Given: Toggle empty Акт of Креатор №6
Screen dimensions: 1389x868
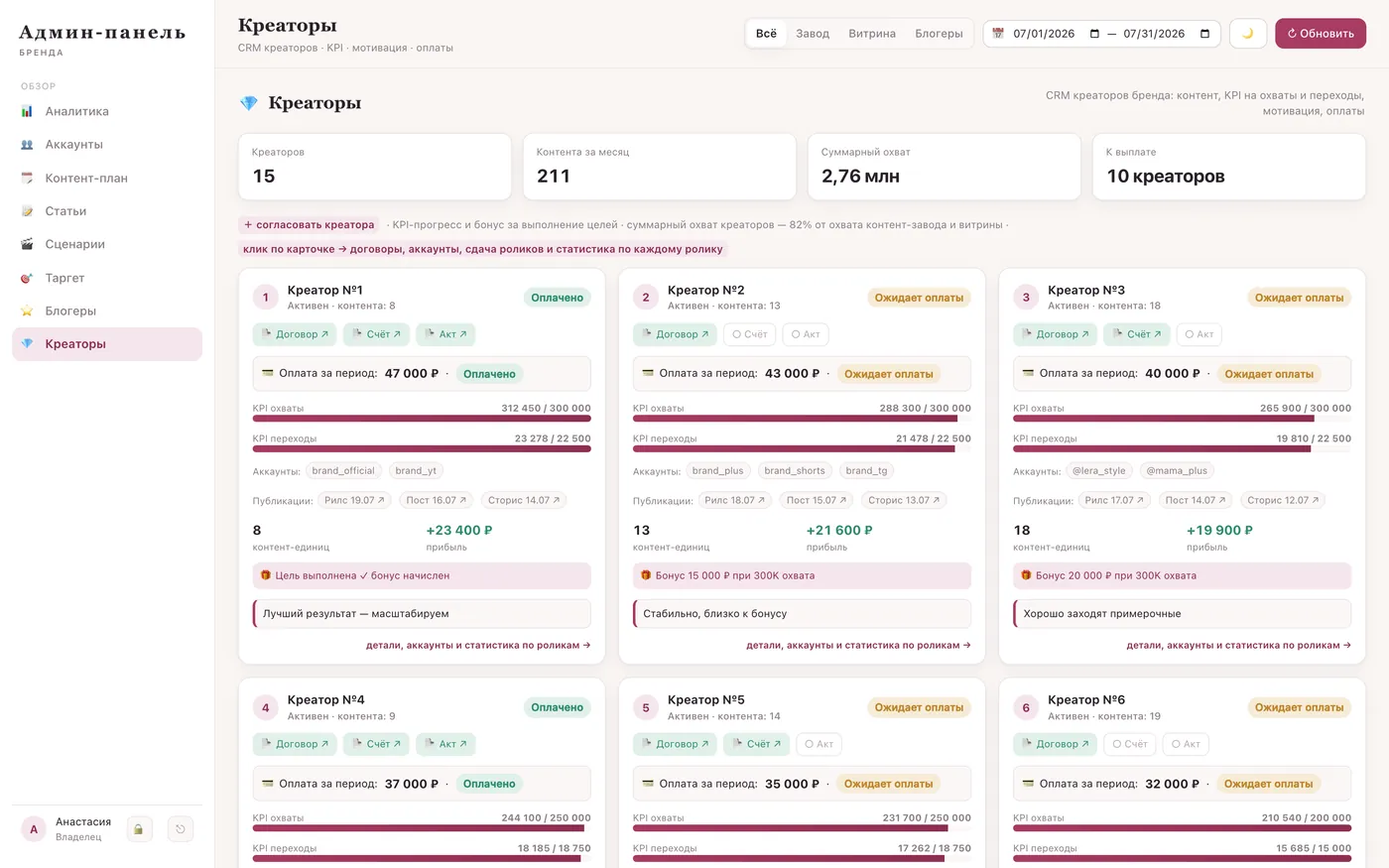Looking at the screenshot, I should [x=1186, y=744].
